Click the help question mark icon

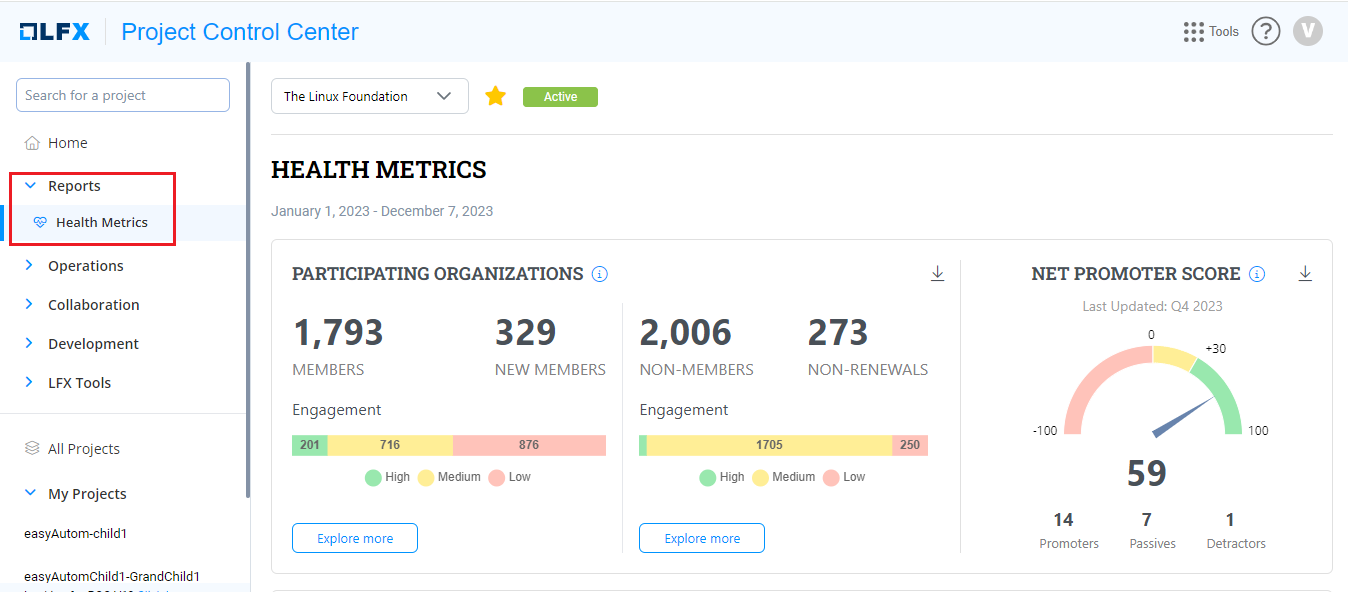[1265, 32]
